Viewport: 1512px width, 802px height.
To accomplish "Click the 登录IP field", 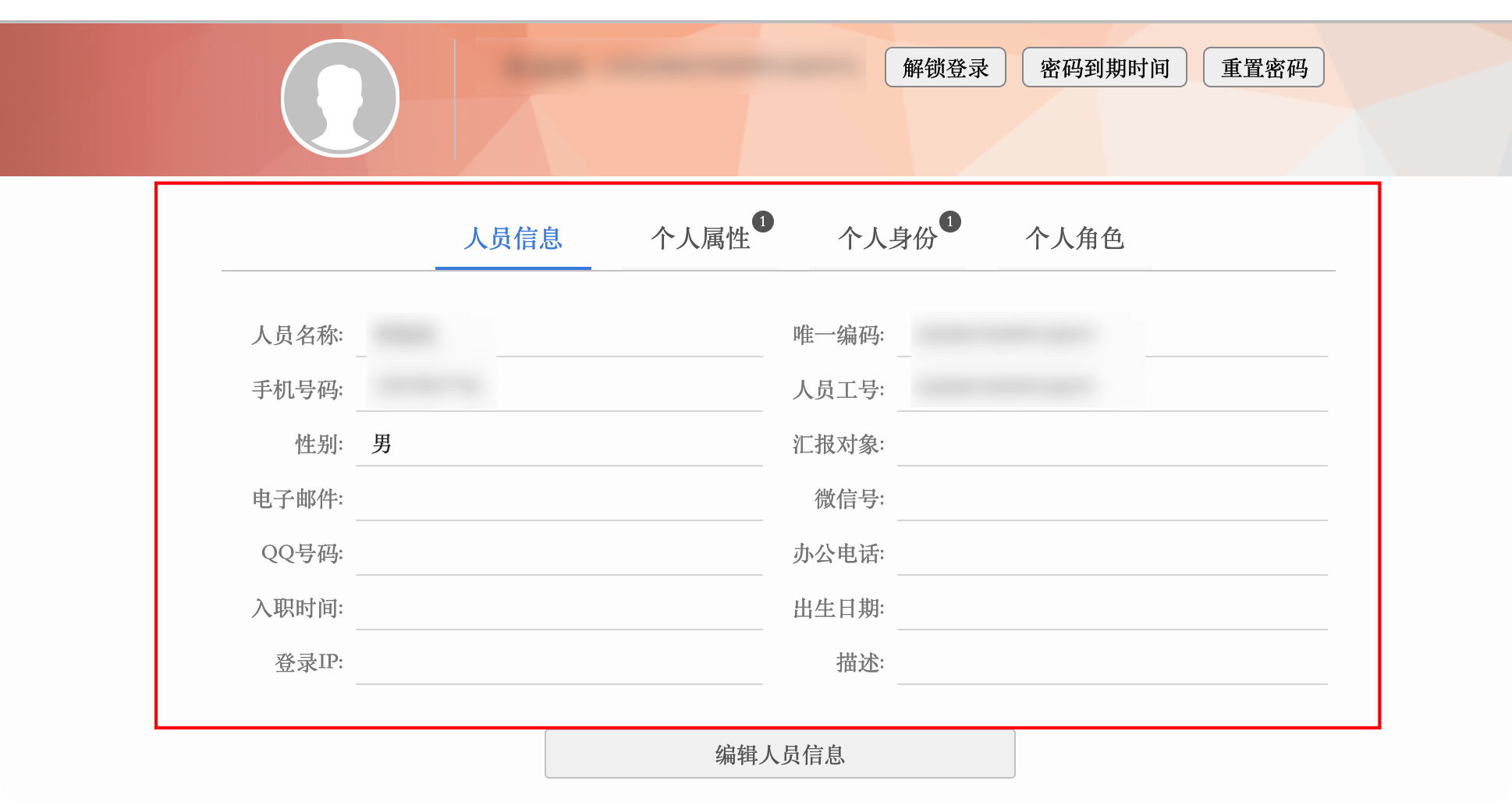I will [x=559, y=663].
